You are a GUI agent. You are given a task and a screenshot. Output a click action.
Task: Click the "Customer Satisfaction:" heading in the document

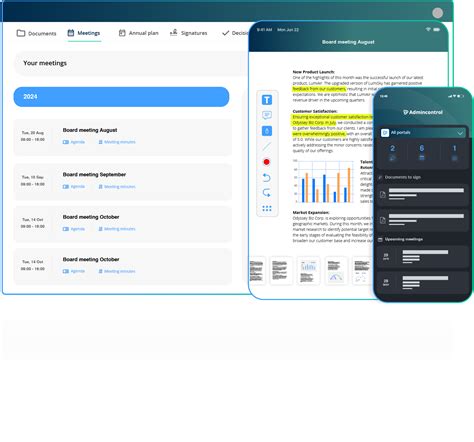(x=315, y=111)
